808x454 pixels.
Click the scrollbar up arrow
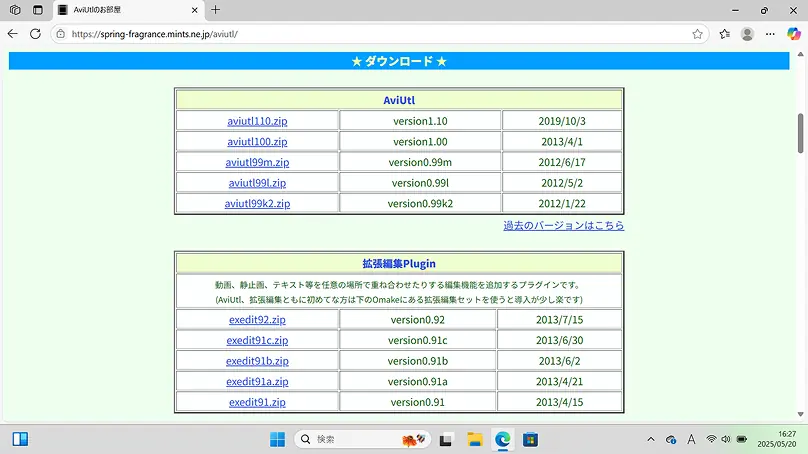[x=800, y=54]
